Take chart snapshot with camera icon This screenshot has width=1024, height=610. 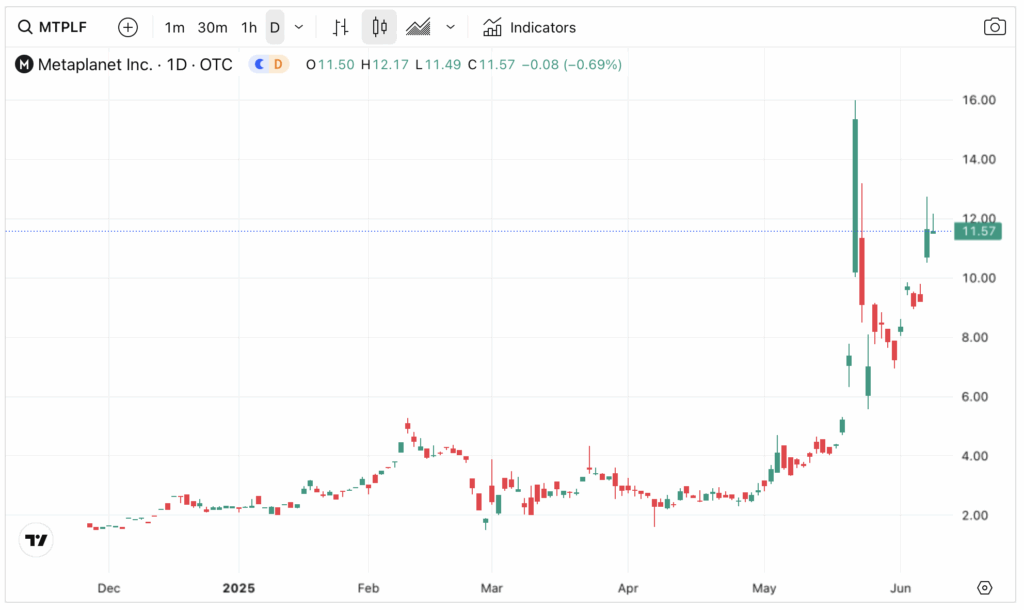(x=995, y=27)
